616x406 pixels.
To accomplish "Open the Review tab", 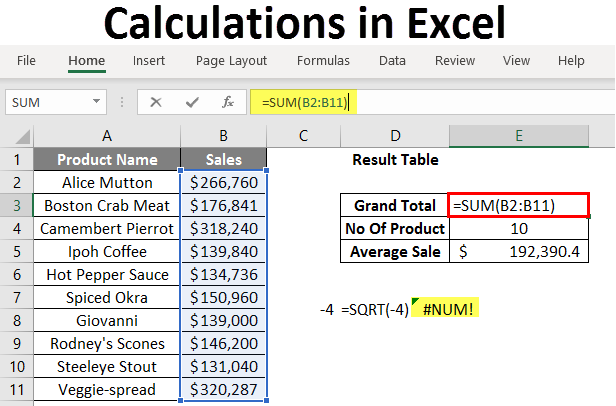I will 455,61.
